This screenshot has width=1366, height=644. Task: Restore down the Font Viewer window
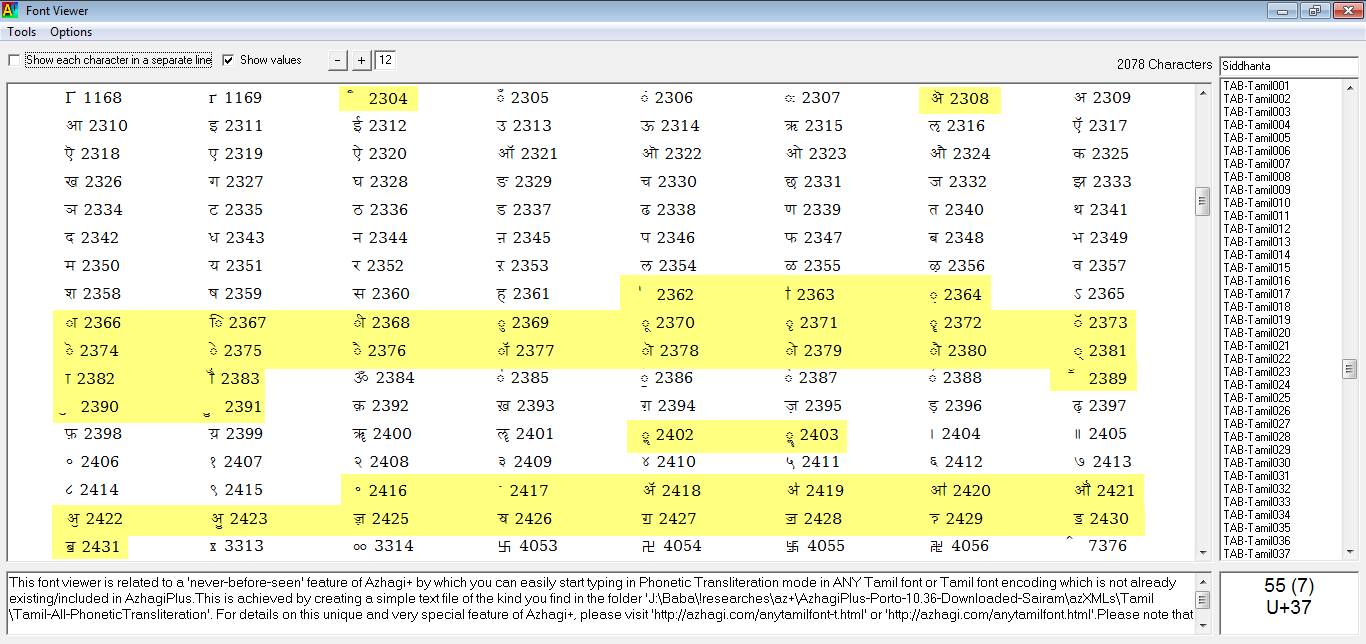tap(1313, 11)
